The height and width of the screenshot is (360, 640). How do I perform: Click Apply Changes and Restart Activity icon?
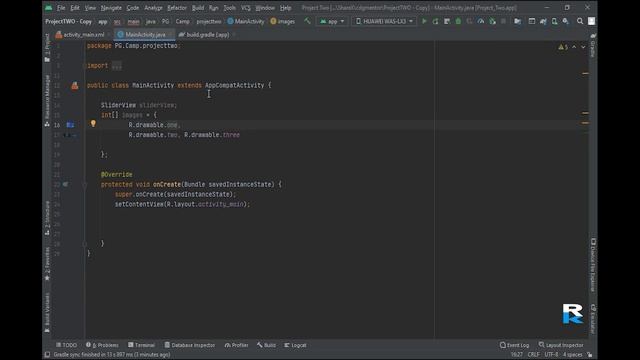436,21
